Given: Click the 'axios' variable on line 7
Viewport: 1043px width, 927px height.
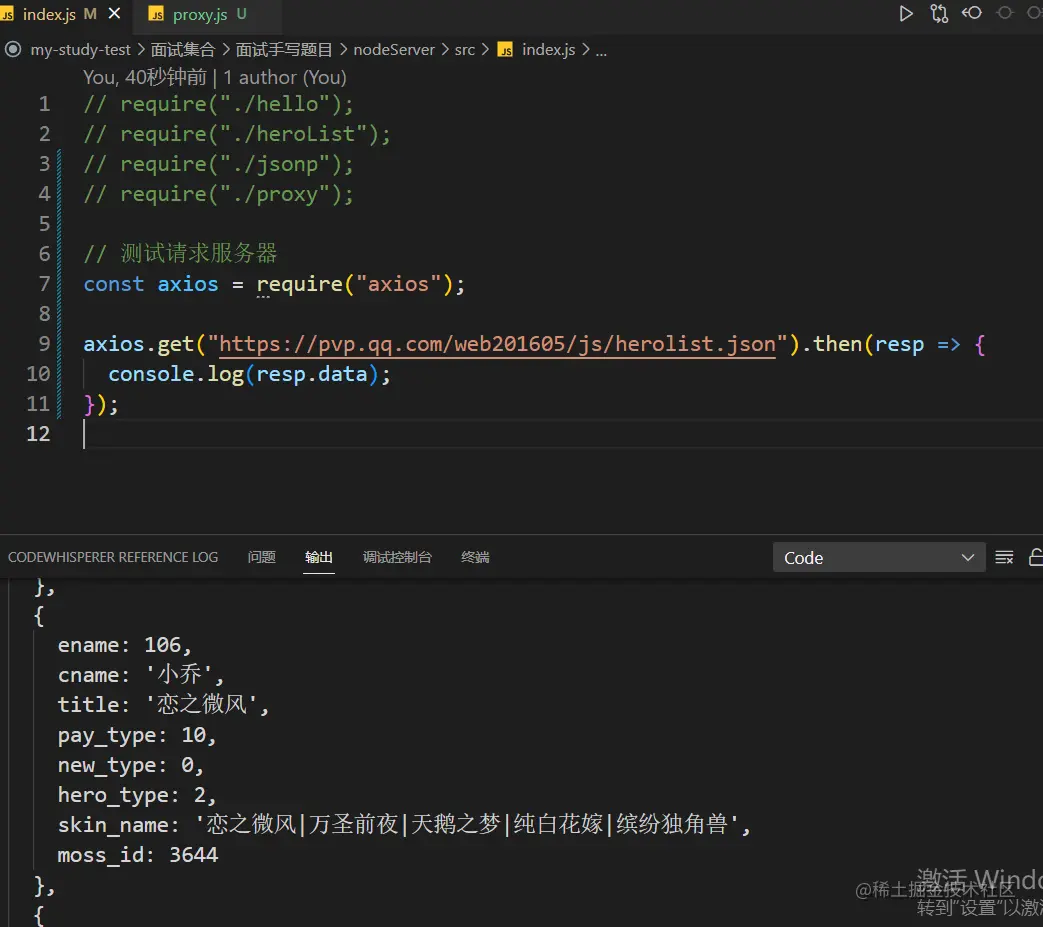Looking at the screenshot, I should (x=188, y=284).
